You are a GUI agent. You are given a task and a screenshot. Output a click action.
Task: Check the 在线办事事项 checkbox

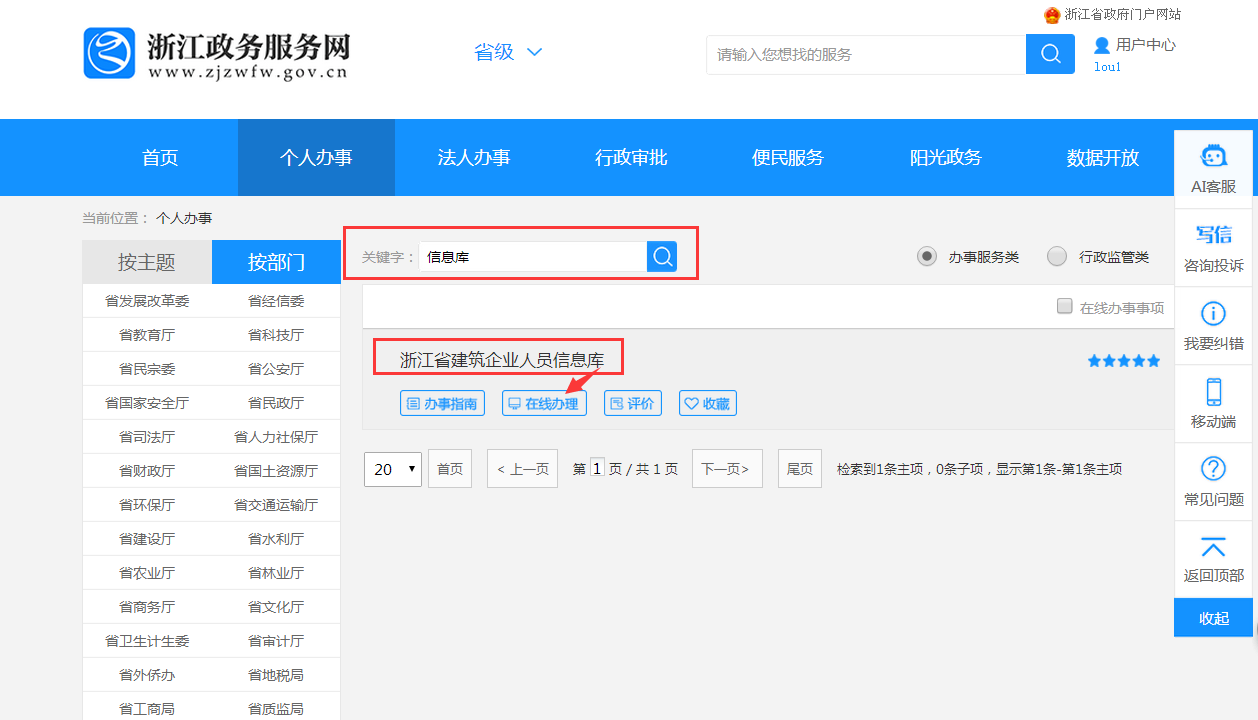[x=1065, y=307]
